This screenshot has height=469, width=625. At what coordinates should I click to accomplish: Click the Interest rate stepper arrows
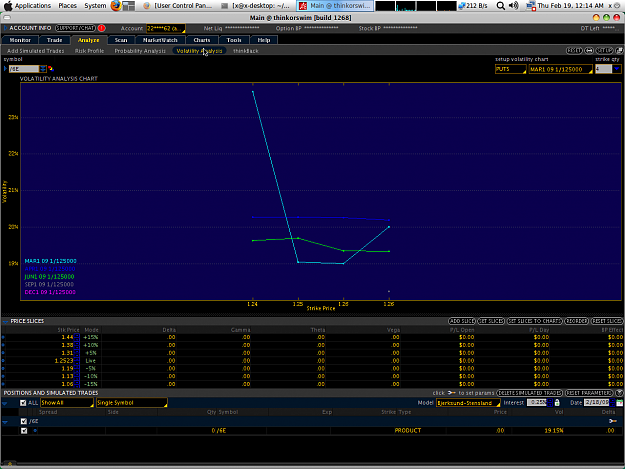pyautogui.click(x=550, y=403)
